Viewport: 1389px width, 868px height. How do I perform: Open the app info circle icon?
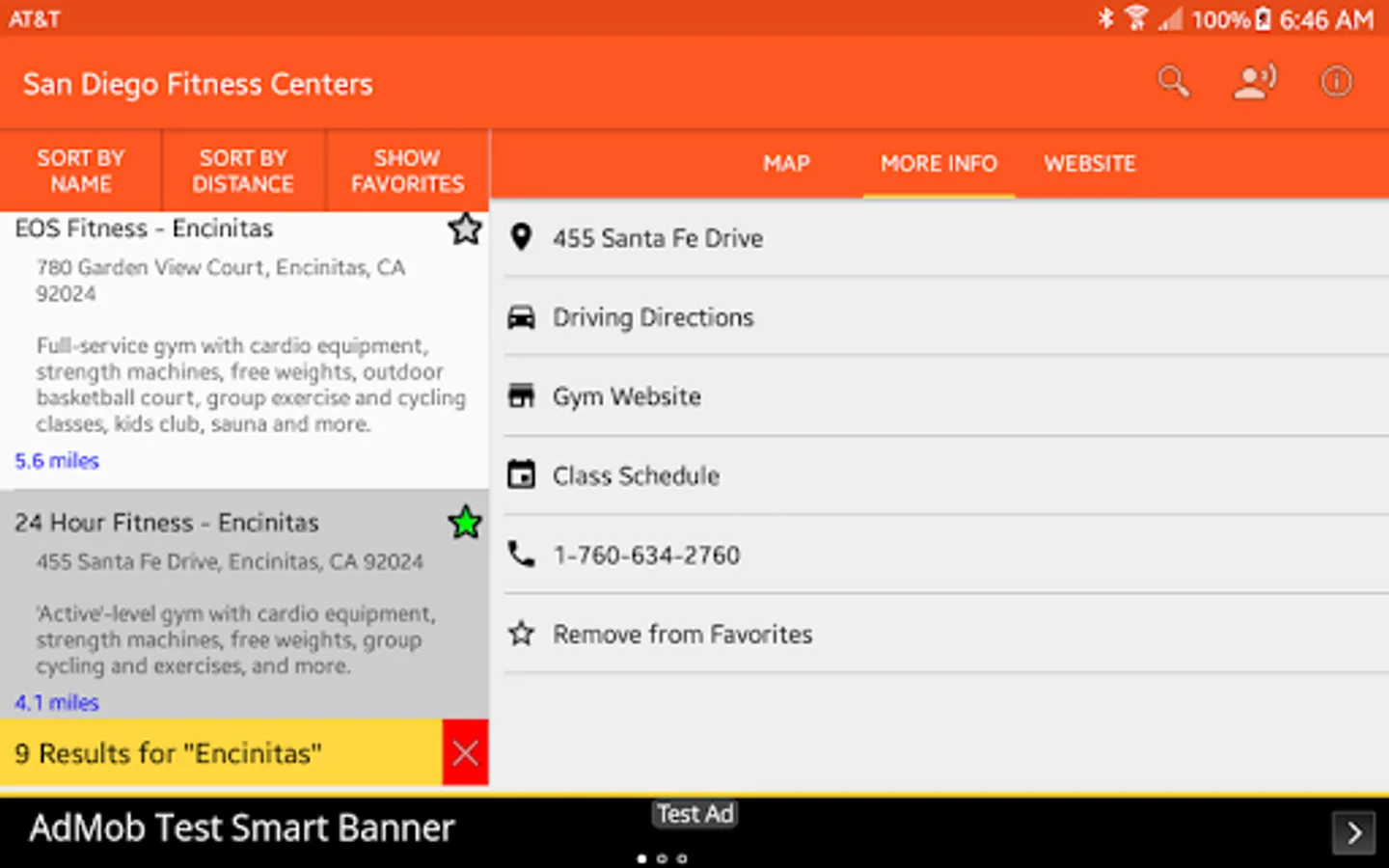click(1336, 82)
